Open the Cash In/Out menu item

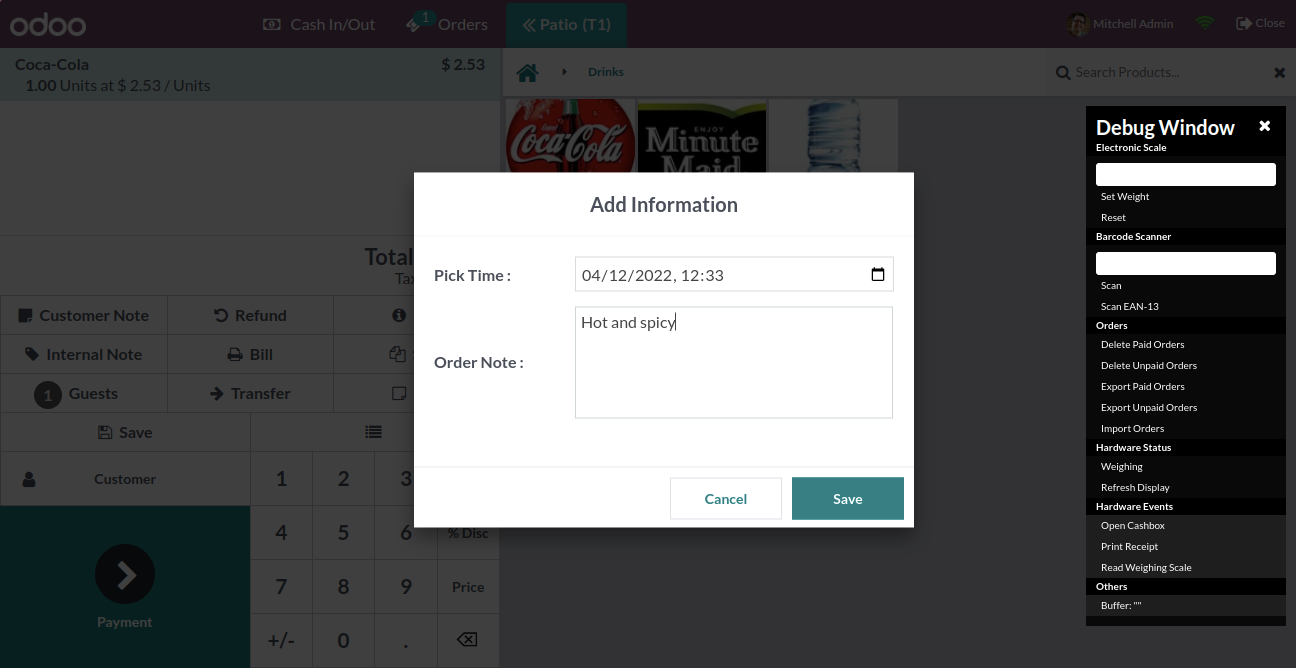click(319, 24)
